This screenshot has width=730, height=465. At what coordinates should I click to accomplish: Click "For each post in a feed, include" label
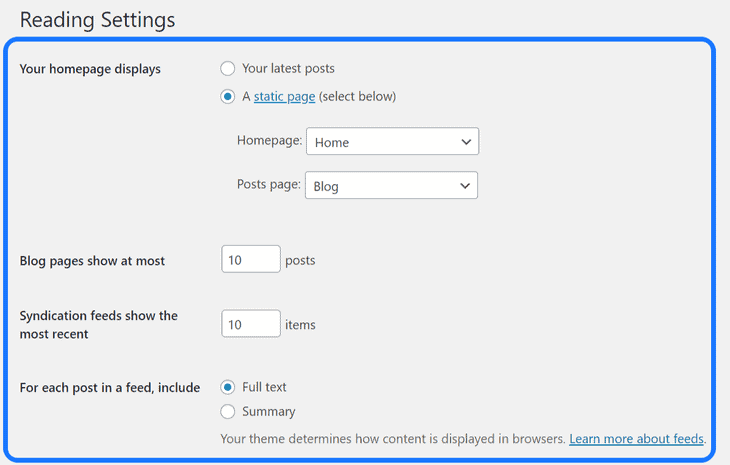110,388
